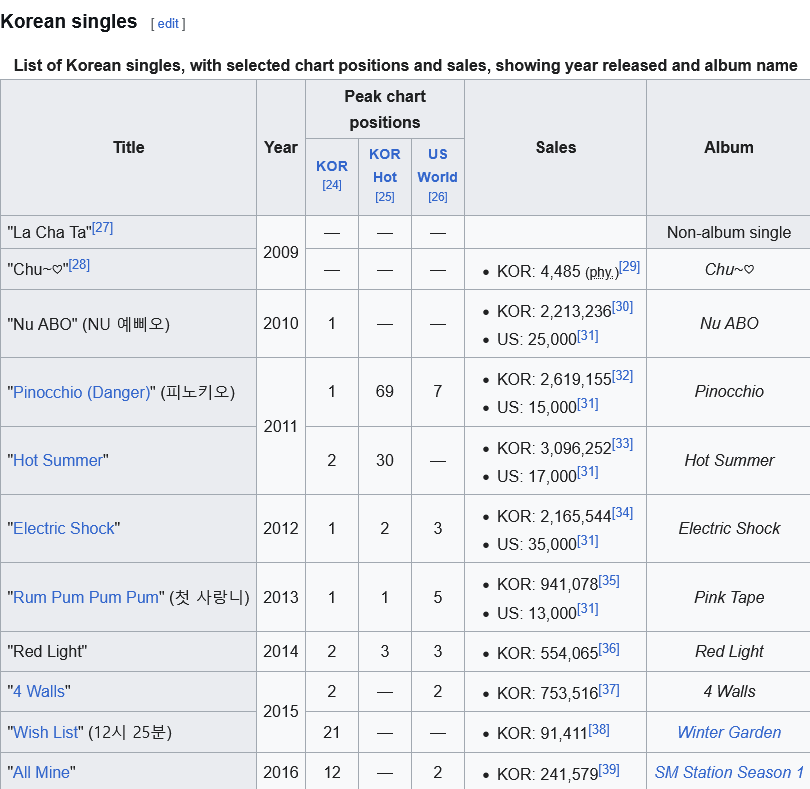Screen dimensions: 810x789
Task: Click the Electric Shock album cell in italics
Action: [x=728, y=529]
